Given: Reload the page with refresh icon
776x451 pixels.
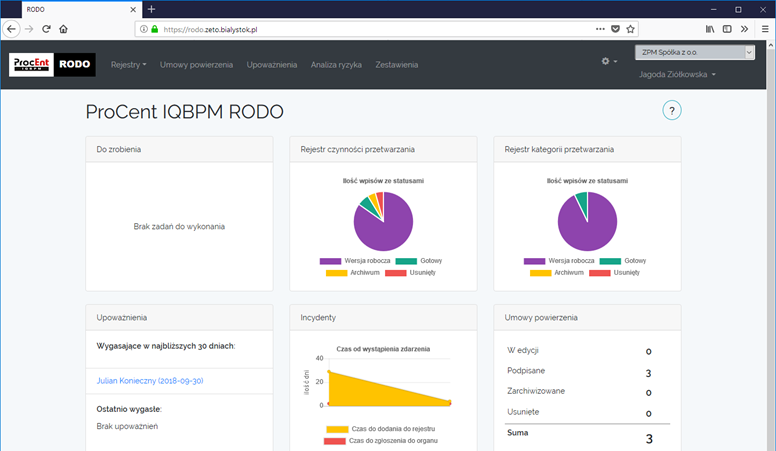Looking at the screenshot, I should click(46, 29).
